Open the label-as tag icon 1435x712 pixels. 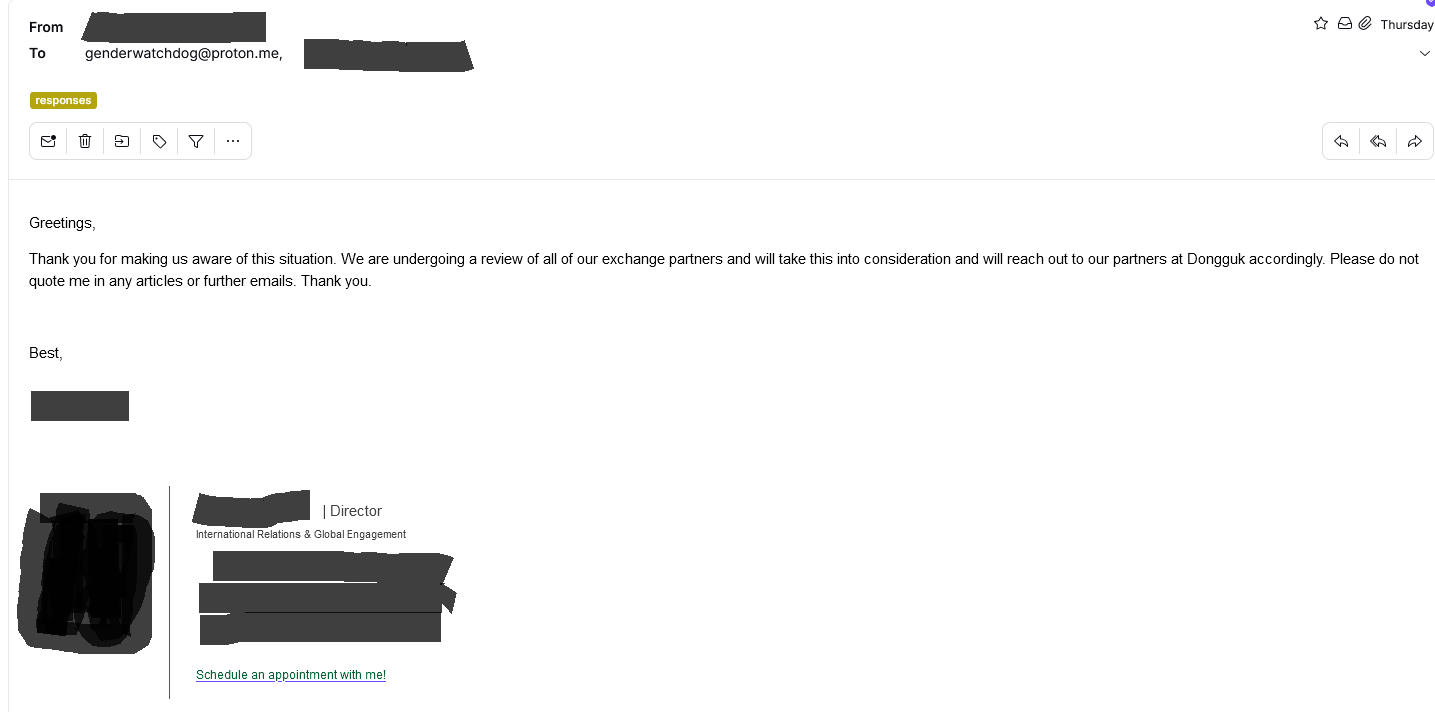[x=159, y=141]
